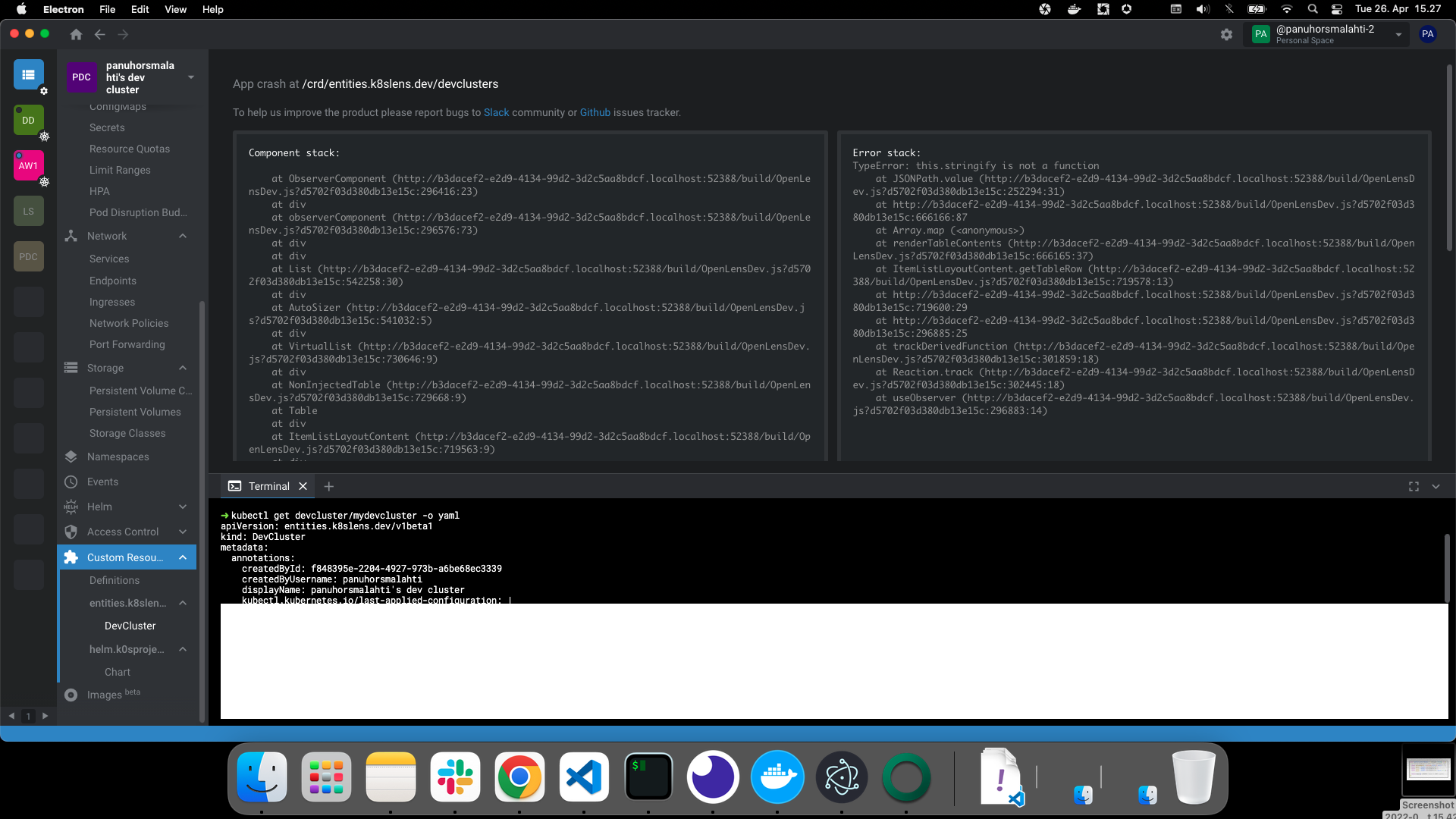The width and height of the screenshot is (1456, 819).
Task: Collapse the Custom Resources section
Action: pos(183,557)
